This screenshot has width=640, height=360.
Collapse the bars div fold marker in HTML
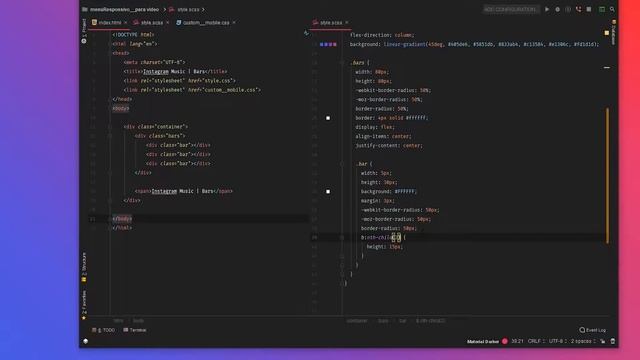point(110,136)
